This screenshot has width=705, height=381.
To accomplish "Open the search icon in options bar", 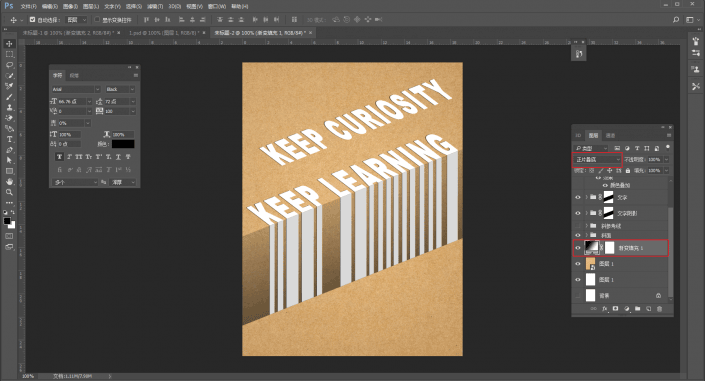I will pyautogui.click(x=676, y=20).
